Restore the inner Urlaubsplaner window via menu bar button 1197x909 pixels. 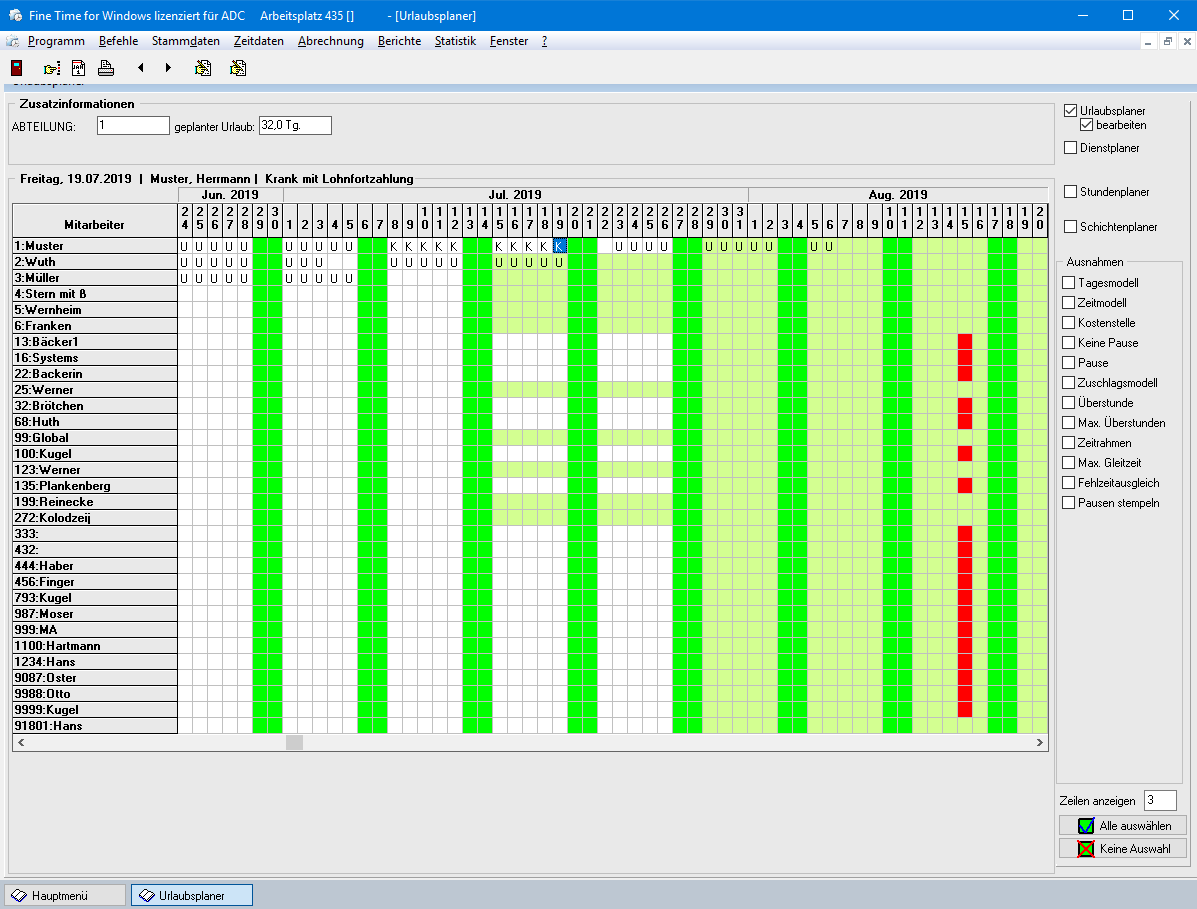click(1167, 42)
